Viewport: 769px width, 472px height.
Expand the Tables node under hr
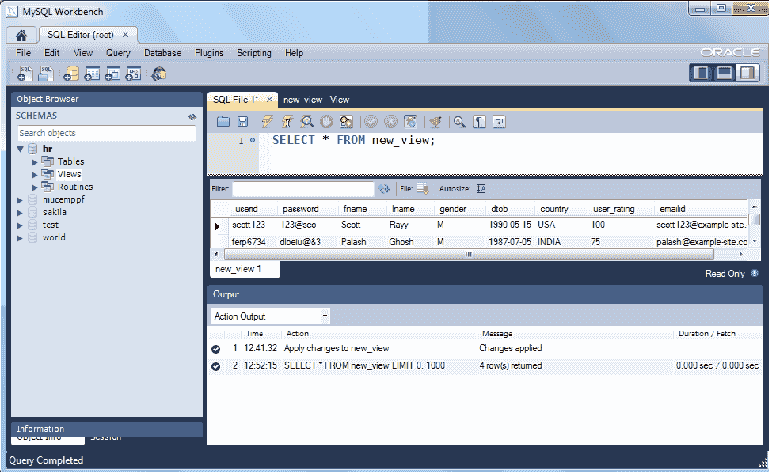[x=34, y=162]
